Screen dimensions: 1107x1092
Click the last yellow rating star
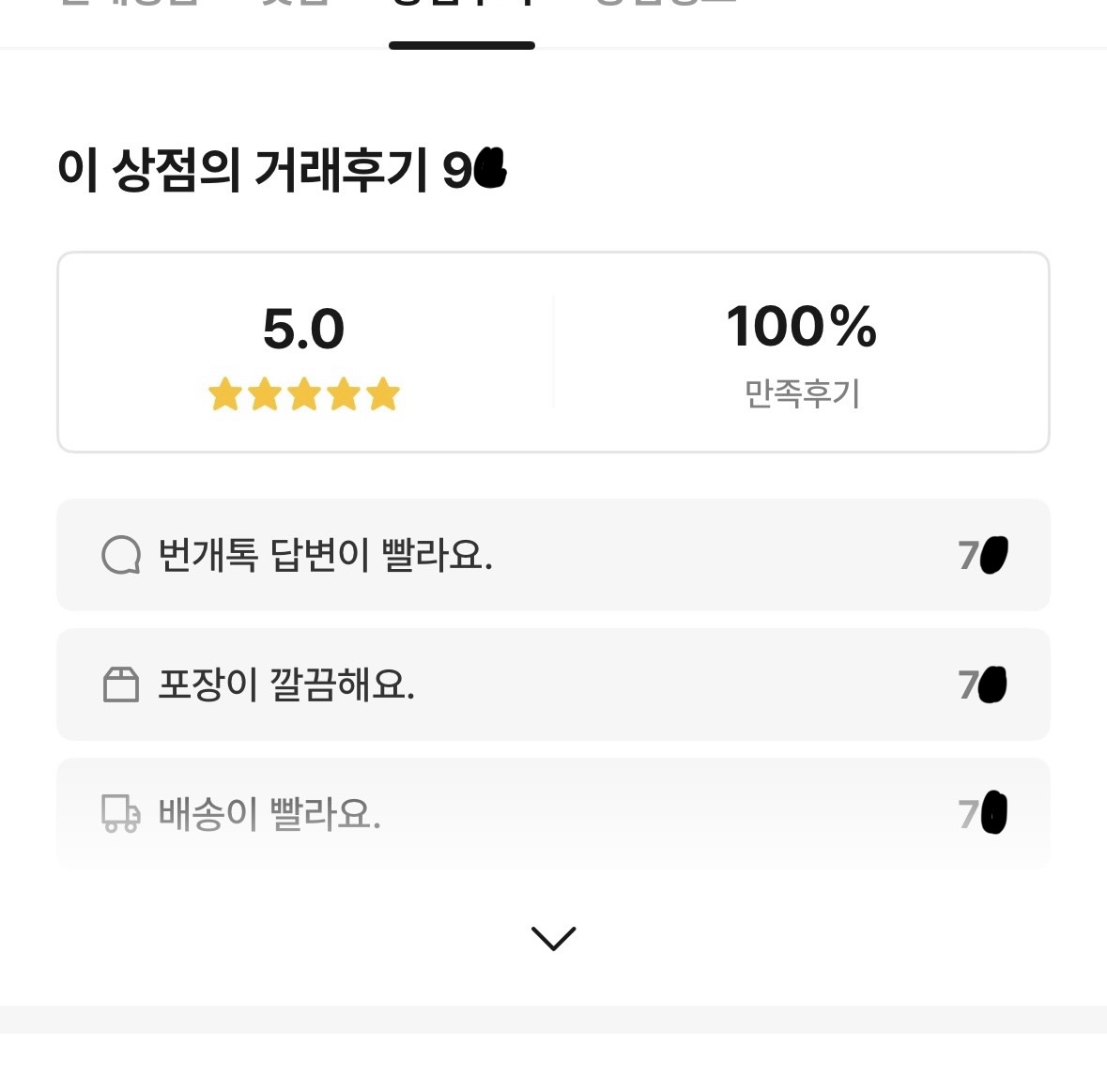(383, 394)
